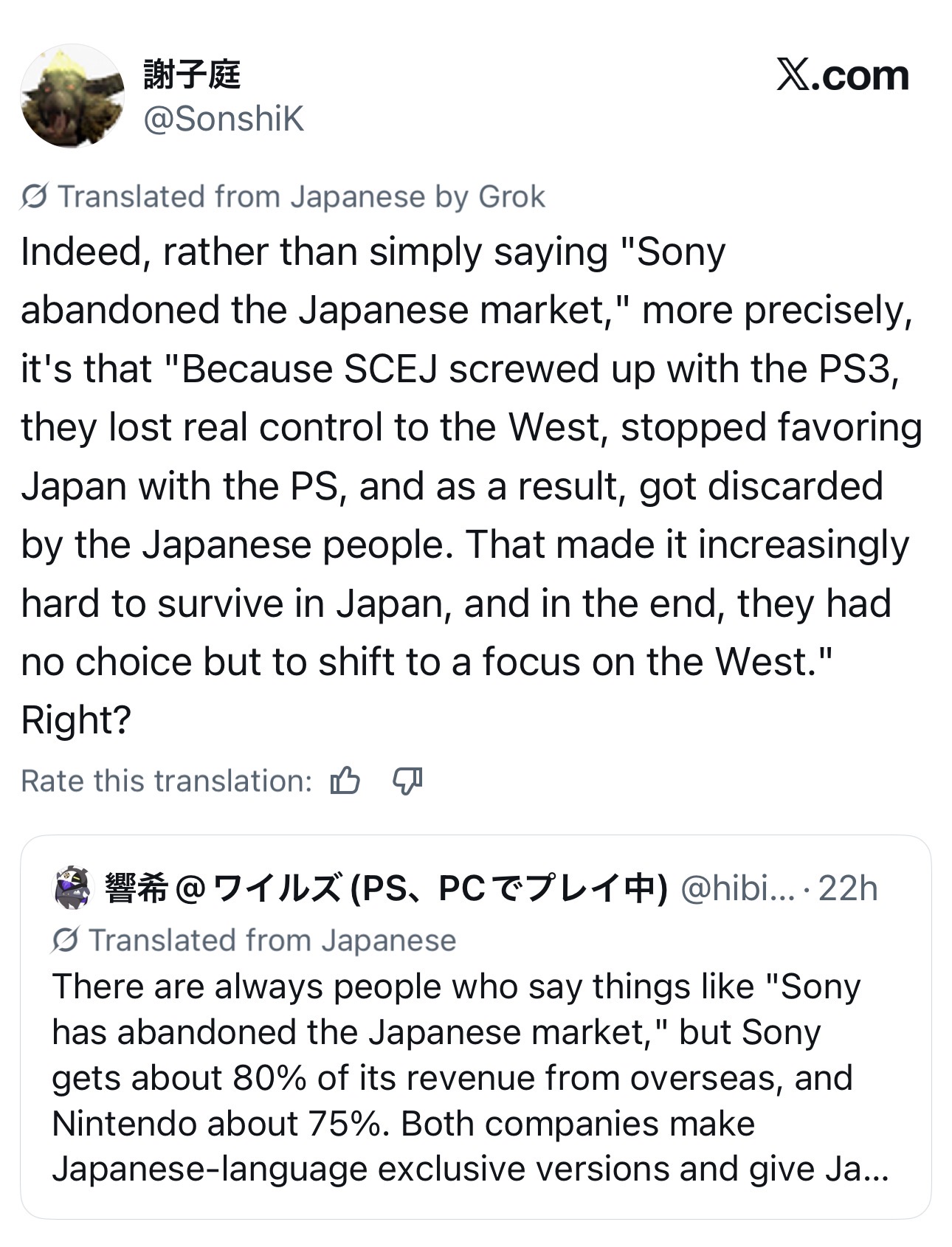
Task: Open the quoted author's small avatar
Action: coord(72,888)
